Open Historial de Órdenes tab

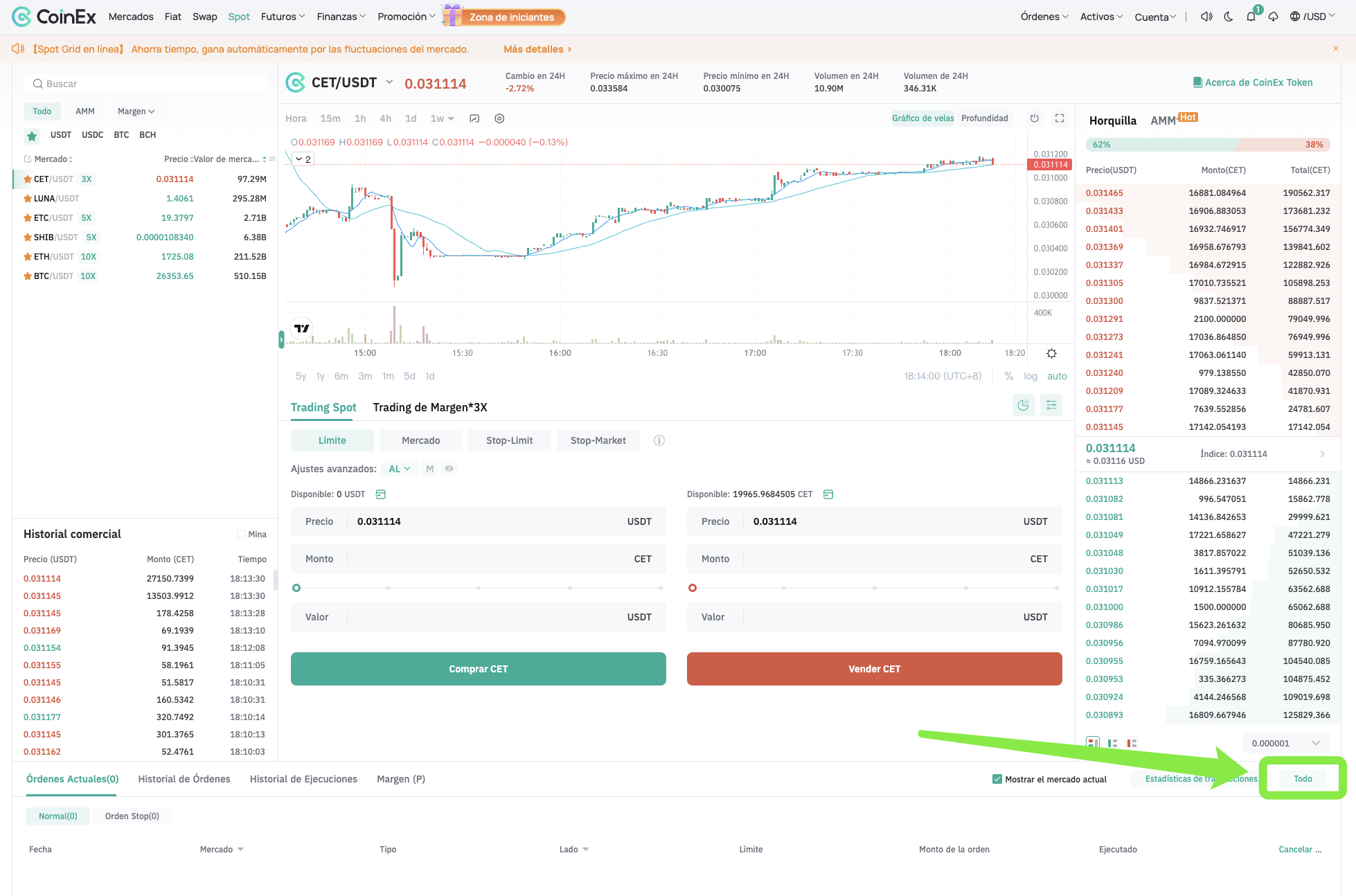point(184,779)
